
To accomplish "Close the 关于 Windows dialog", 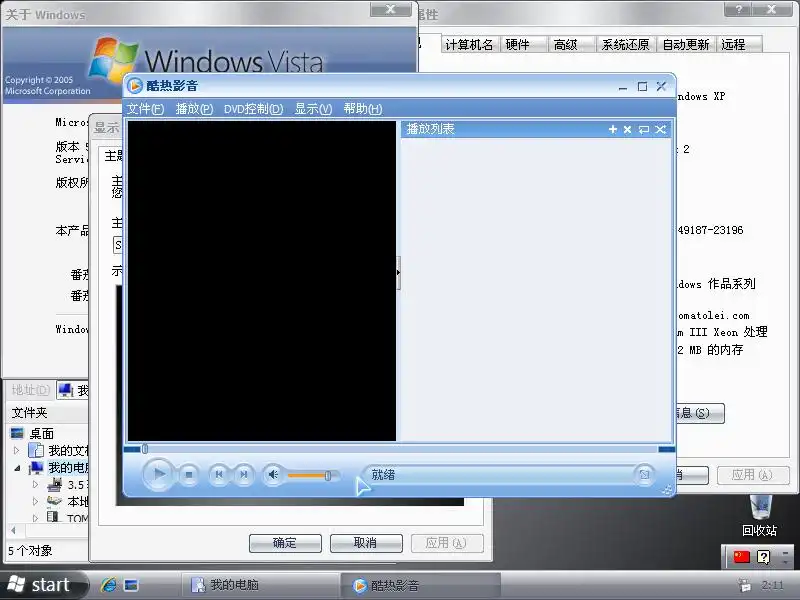I will pos(390,9).
